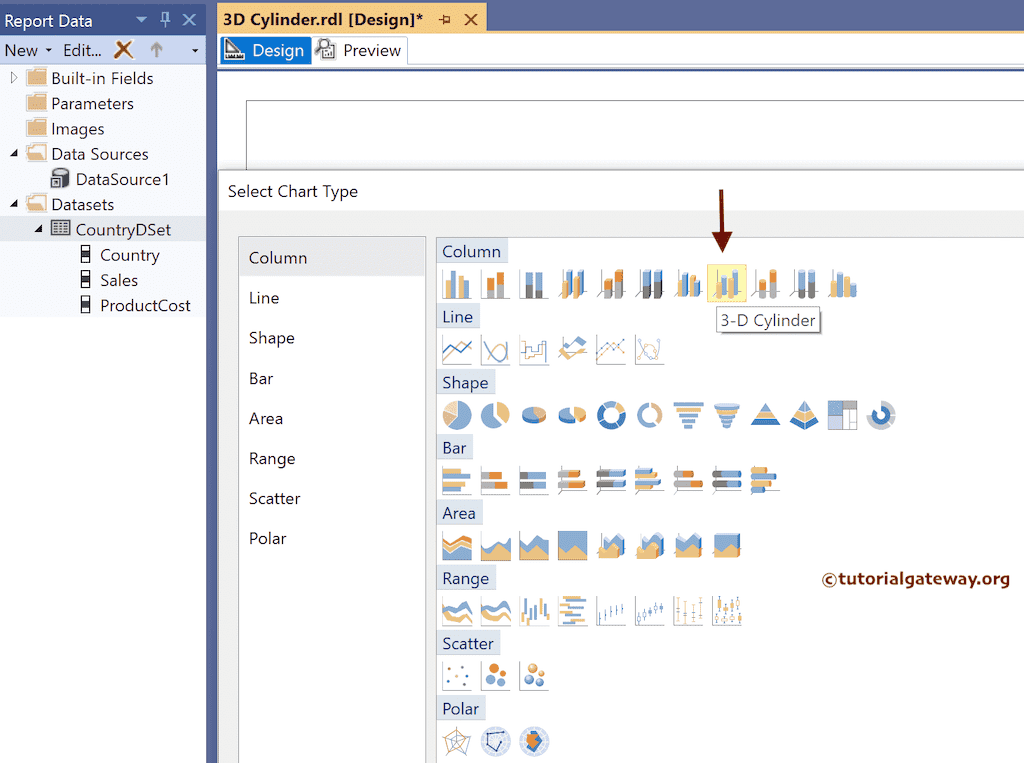Viewport: 1024px width, 763px height.
Task: Select the Funnel chart icon
Action: click(688, 415)
